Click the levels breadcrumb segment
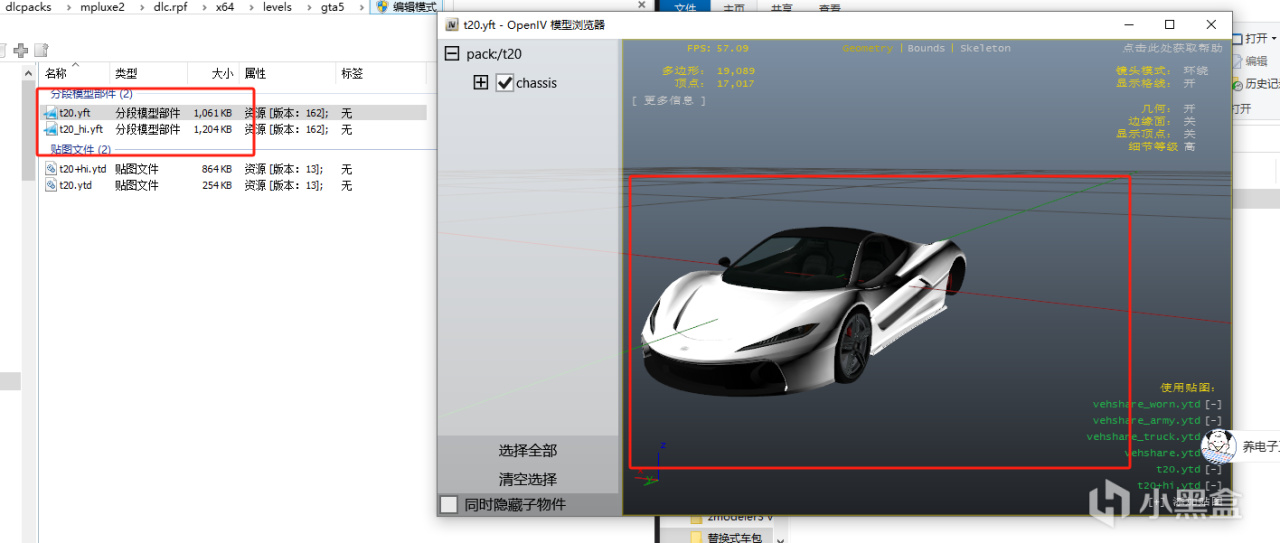This screenshot has height=543, width=1280. pyautogui.click(x=277, y=7)
